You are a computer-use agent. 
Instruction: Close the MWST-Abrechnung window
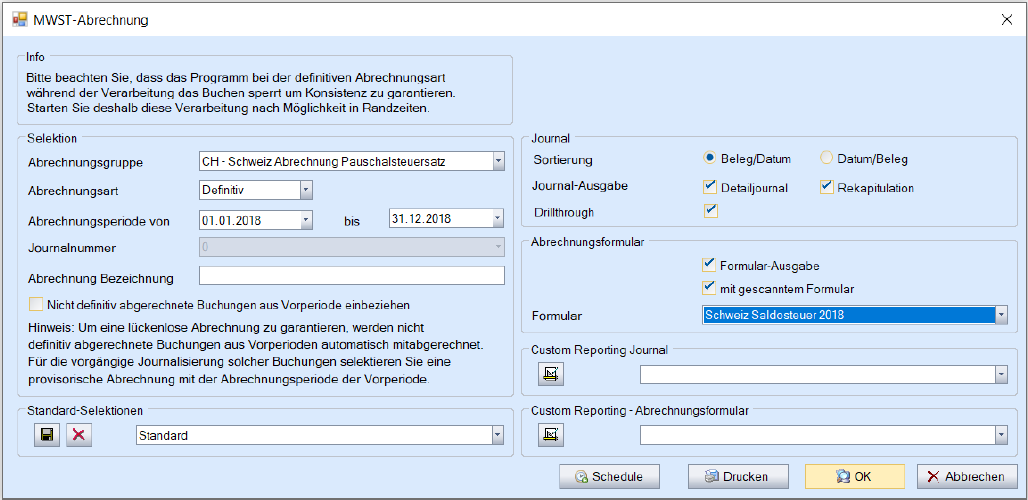point(1006,20)
